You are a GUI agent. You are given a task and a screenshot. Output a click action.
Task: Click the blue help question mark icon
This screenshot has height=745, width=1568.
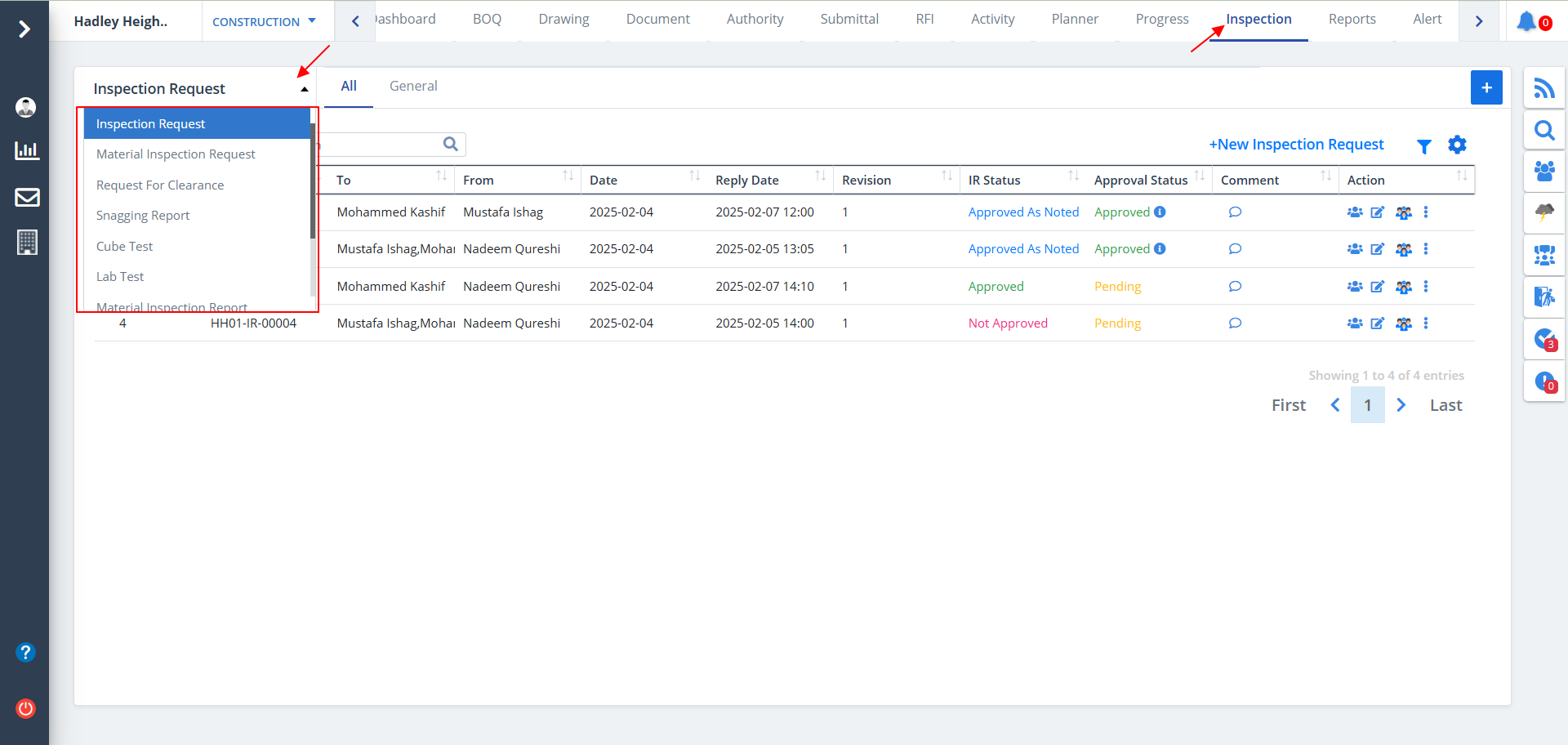point(26,652)
